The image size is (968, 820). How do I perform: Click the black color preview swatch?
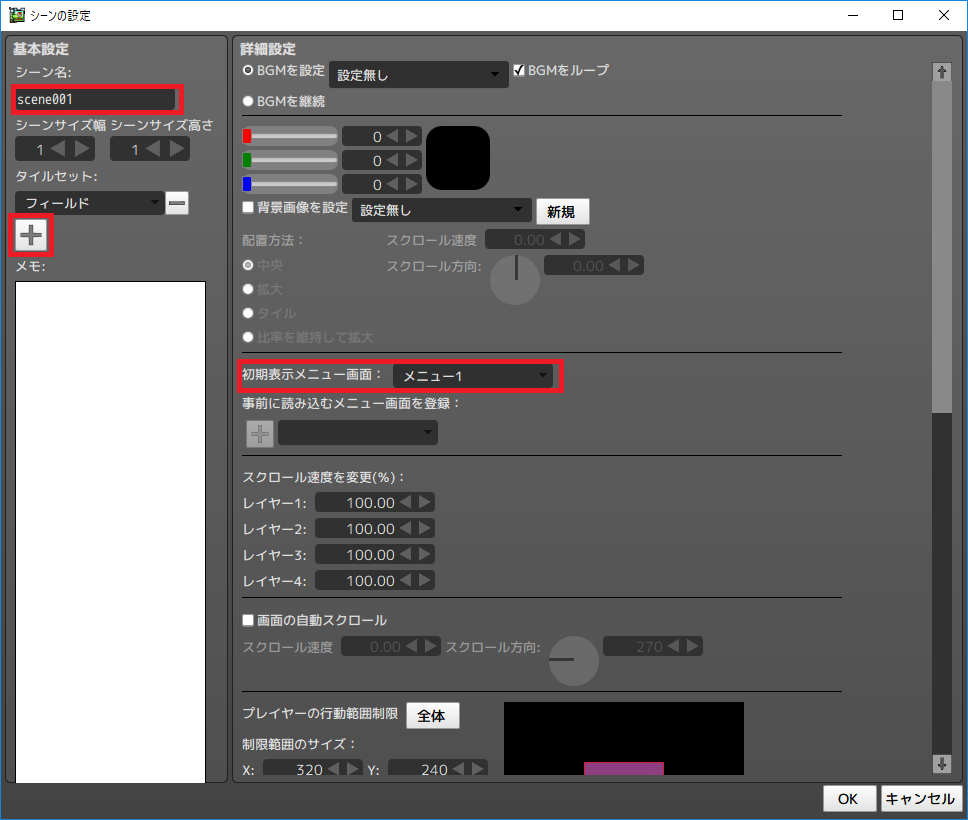point(457,157)
